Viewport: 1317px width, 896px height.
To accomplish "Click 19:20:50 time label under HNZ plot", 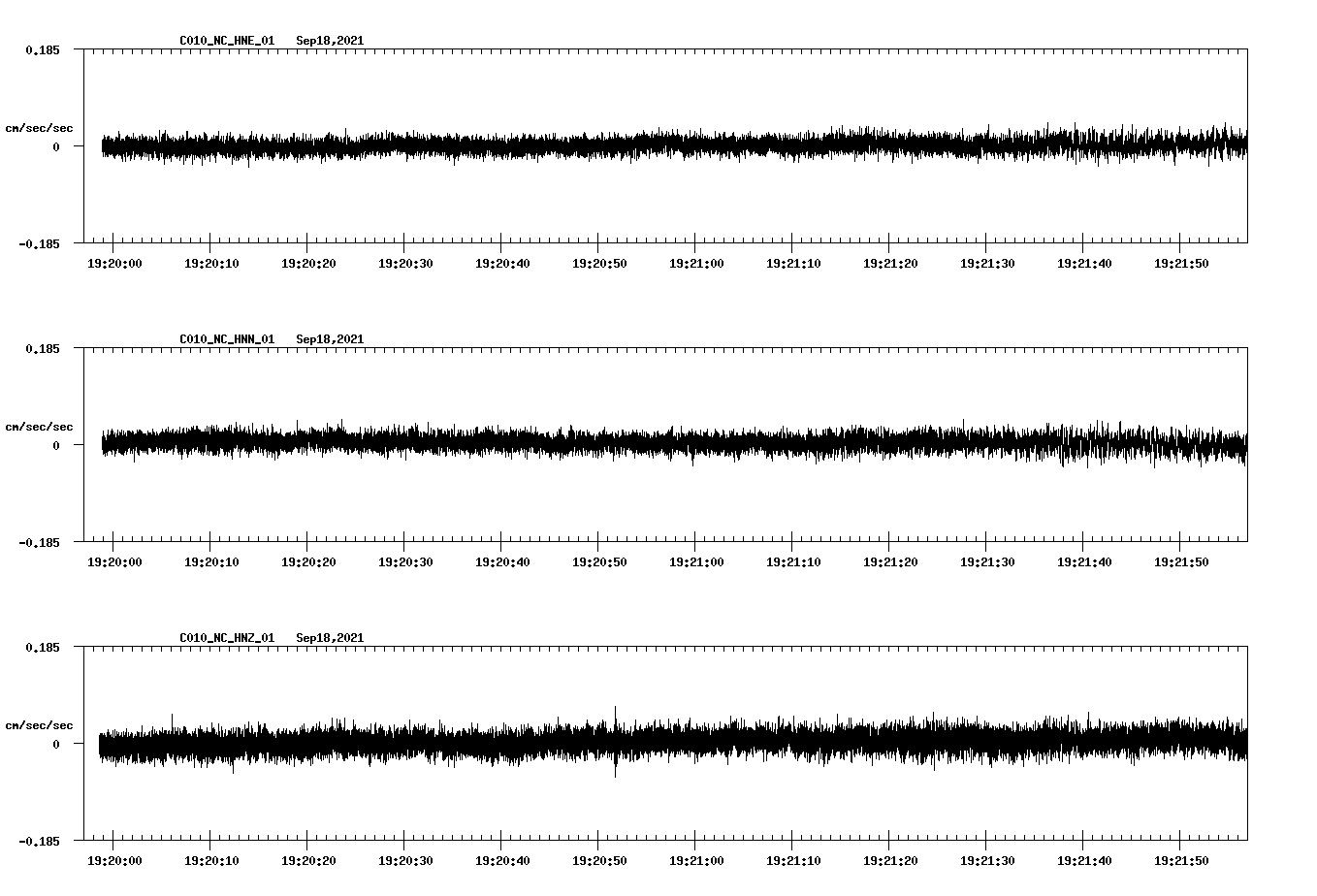I will pyautogui.click(x=599, y=860).
